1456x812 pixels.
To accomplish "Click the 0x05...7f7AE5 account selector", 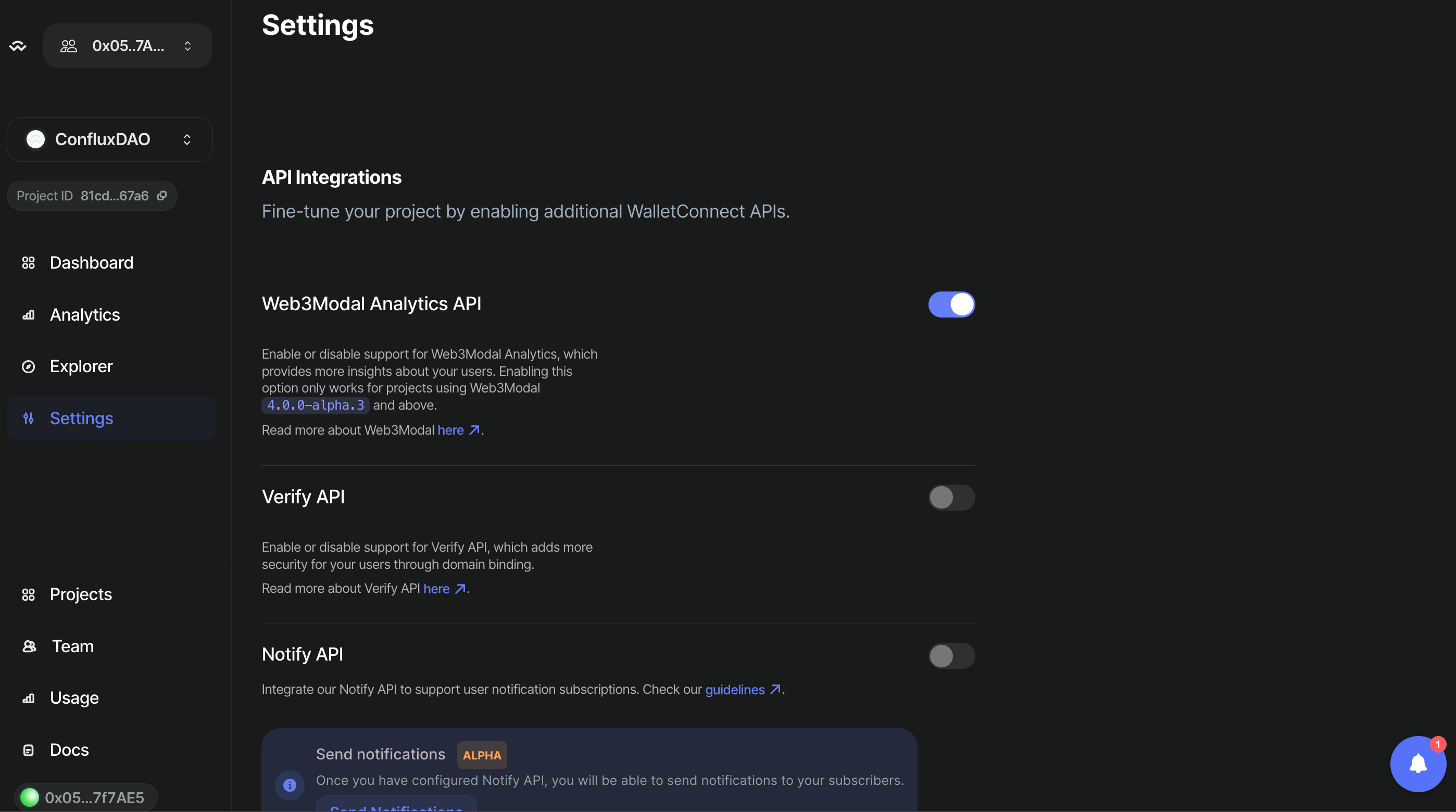I will tap(85, 798).
